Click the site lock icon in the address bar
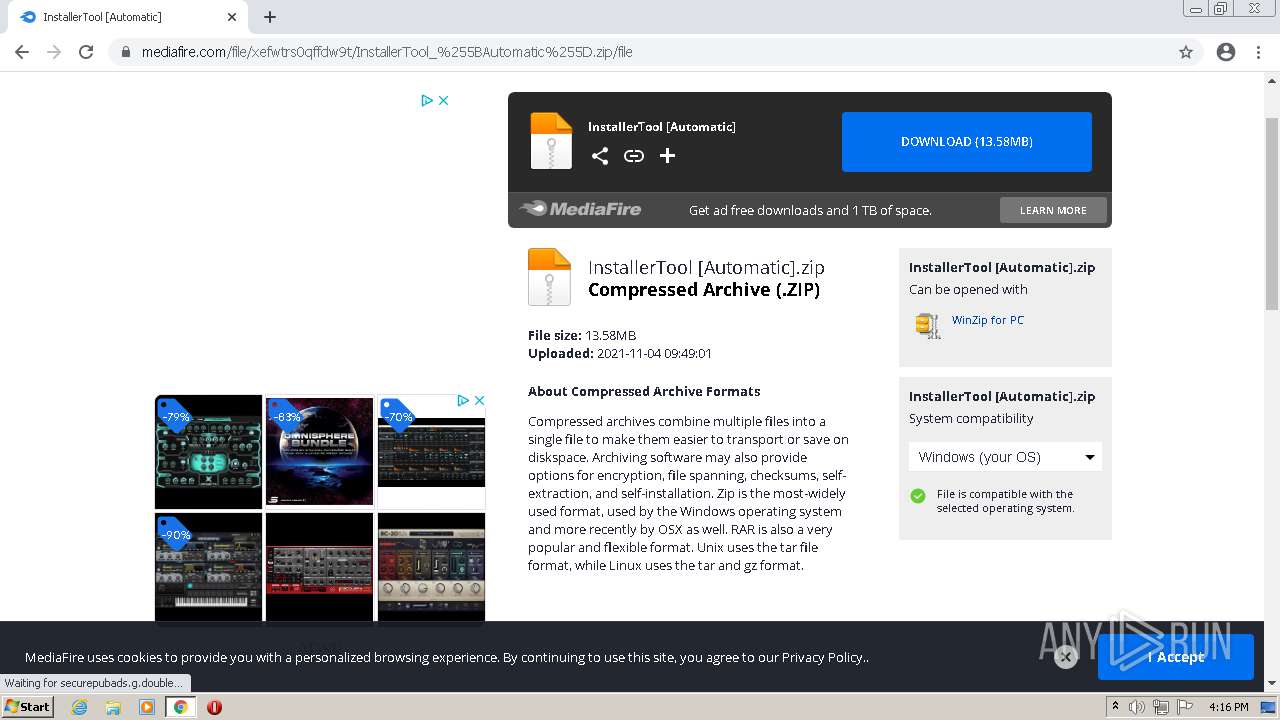Screen dimensions: 1280x720 coord(126,52)
